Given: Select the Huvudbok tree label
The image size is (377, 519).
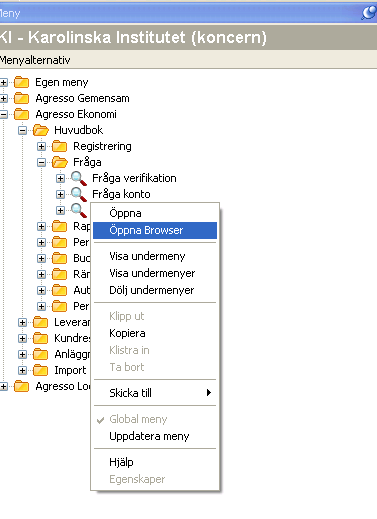Looking at the screenshot, I should click(x=79, y=130).
